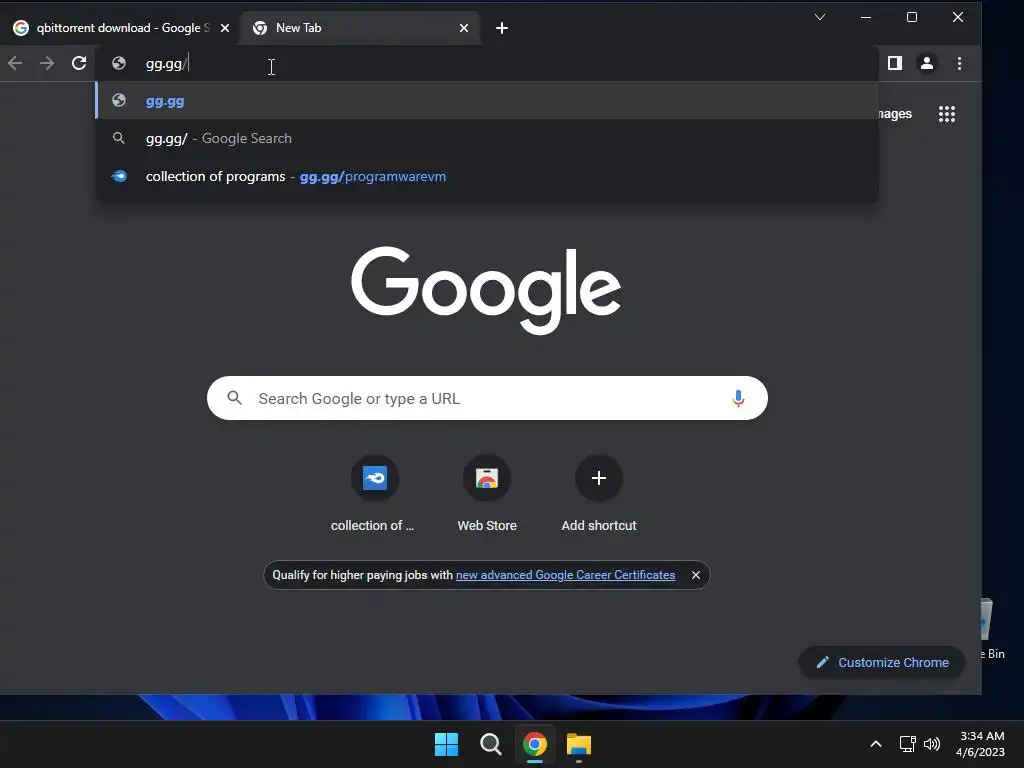Click the Chrome taskbar icon
The height and width of the screenshot is (768, 1024).
tap(535, 744)
